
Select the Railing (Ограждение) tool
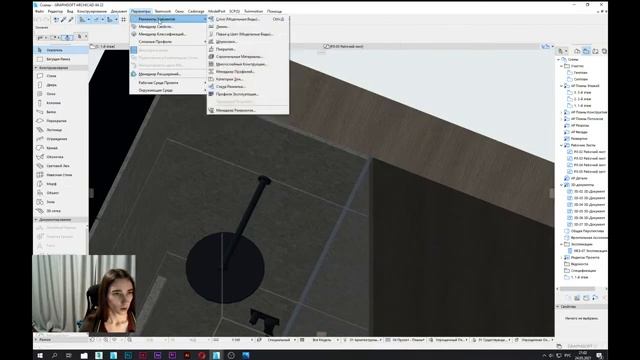(x=60, y=139)
